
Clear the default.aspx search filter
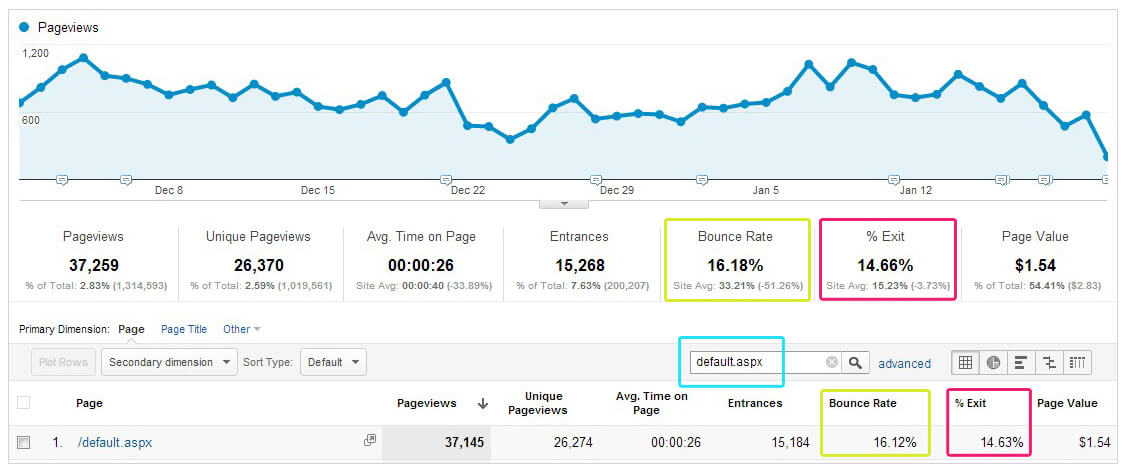(832, 362)
